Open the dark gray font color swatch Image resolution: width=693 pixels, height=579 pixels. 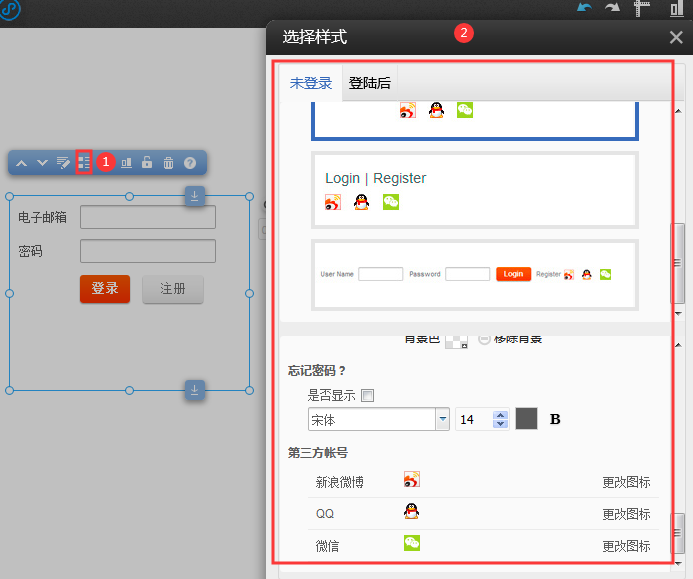click(x=526, y=420)
